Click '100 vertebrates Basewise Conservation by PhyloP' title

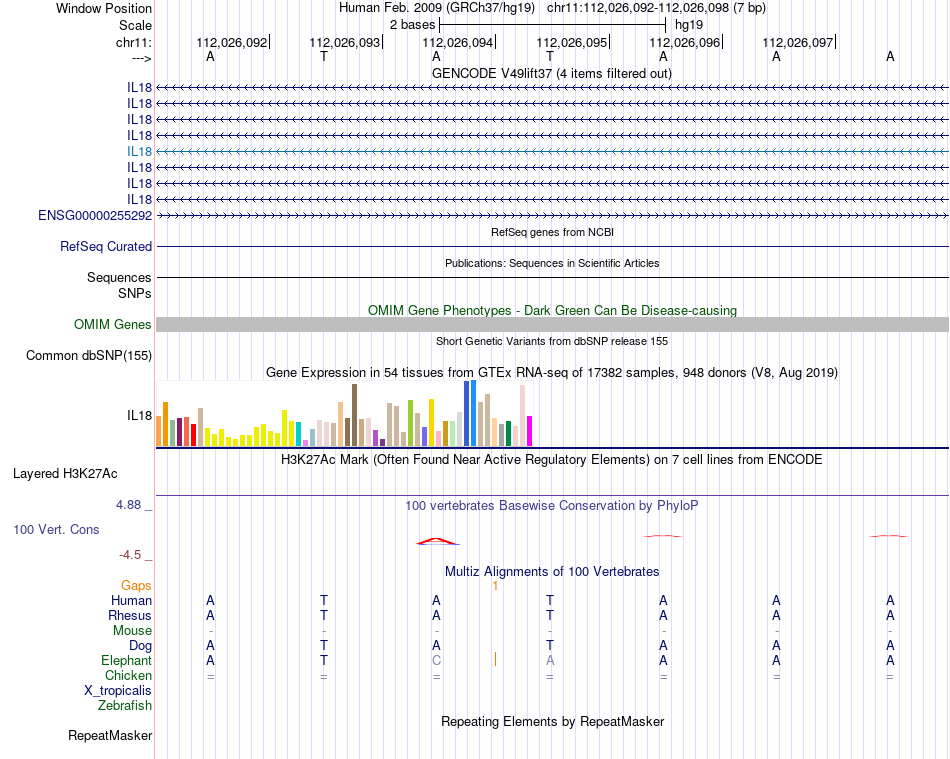point(552,505)
